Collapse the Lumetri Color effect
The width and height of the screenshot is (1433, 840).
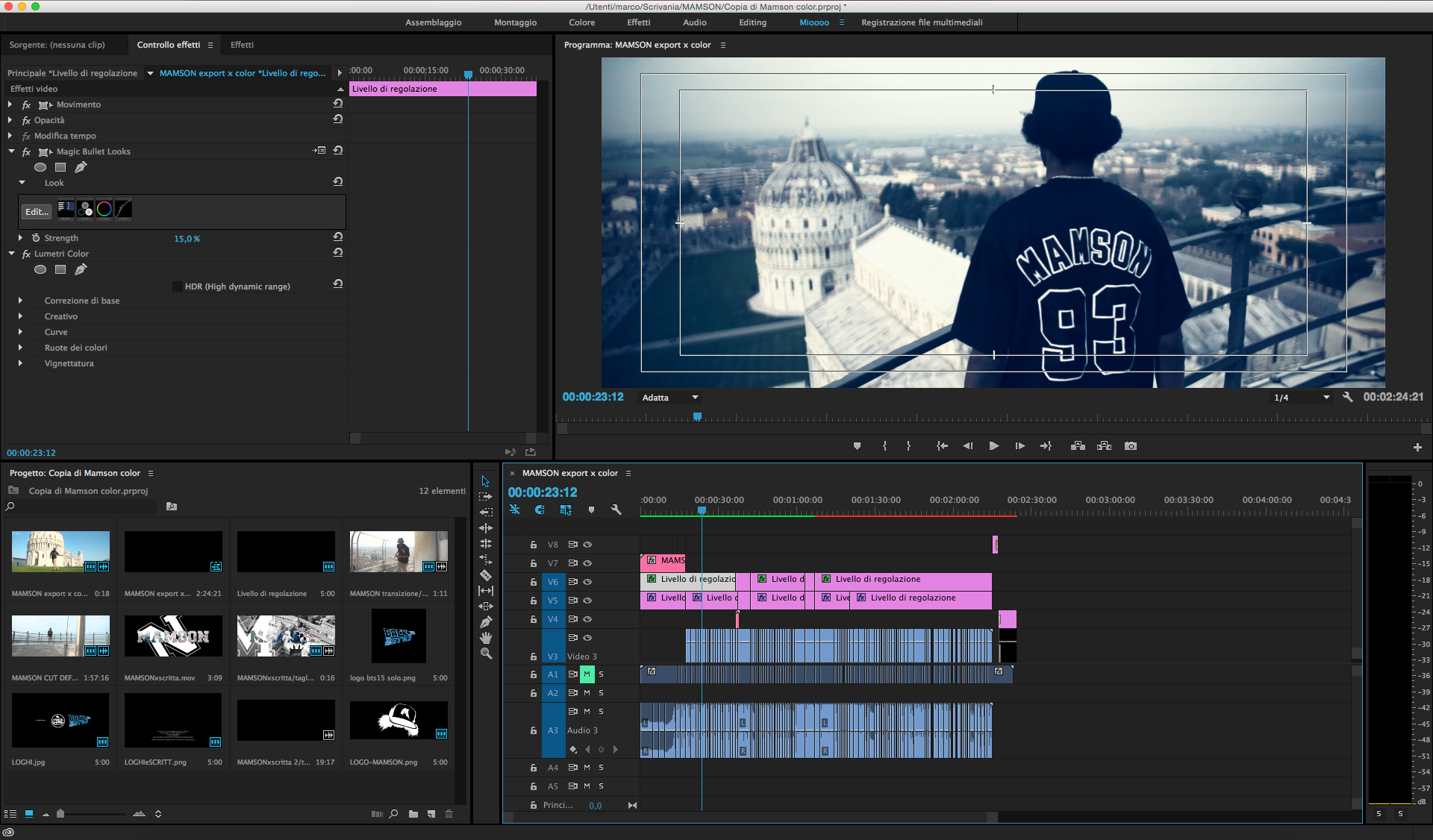click(x=11, y=254)
